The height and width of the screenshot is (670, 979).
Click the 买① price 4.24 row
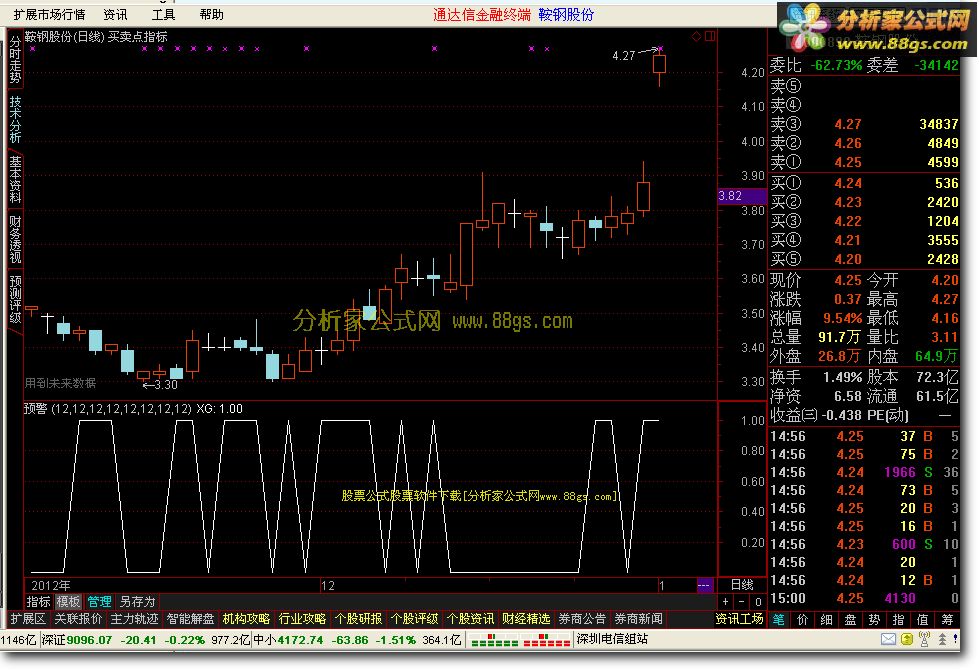pyautogui.click(x=864, y=184)
